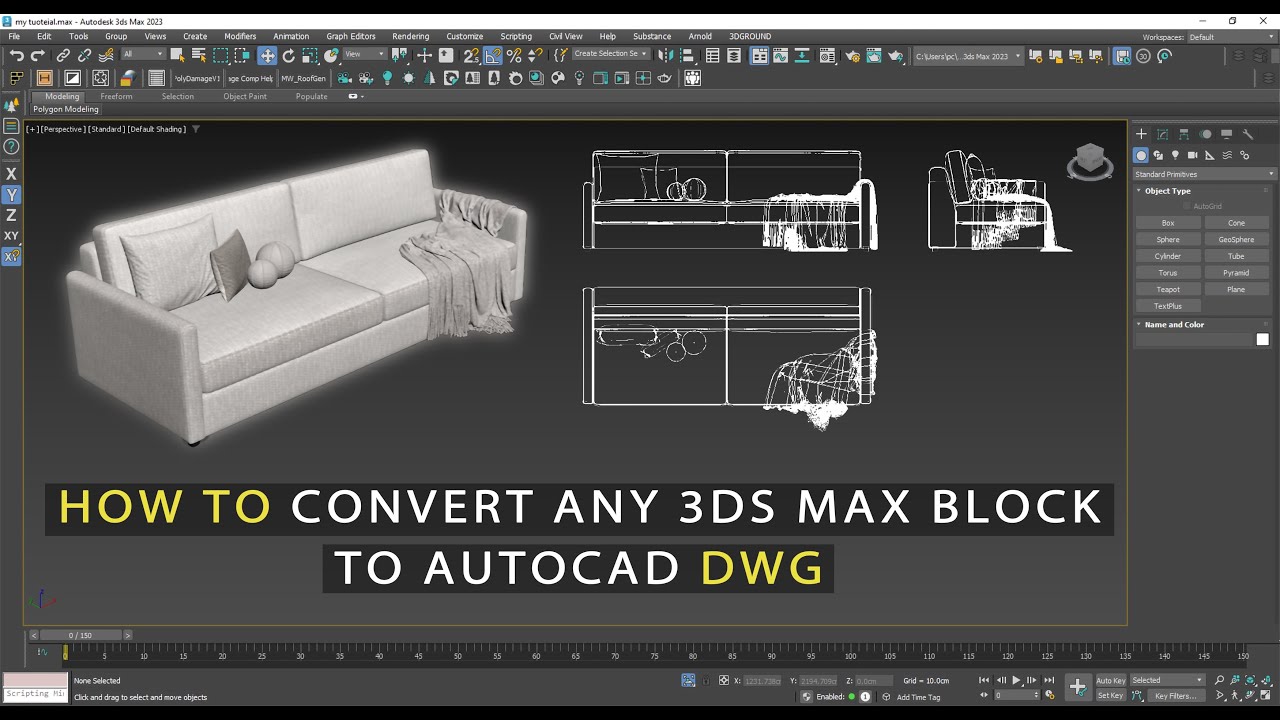Switch to the Polygon Modeling tab
1280x720 pixels.
coord(65,109)
